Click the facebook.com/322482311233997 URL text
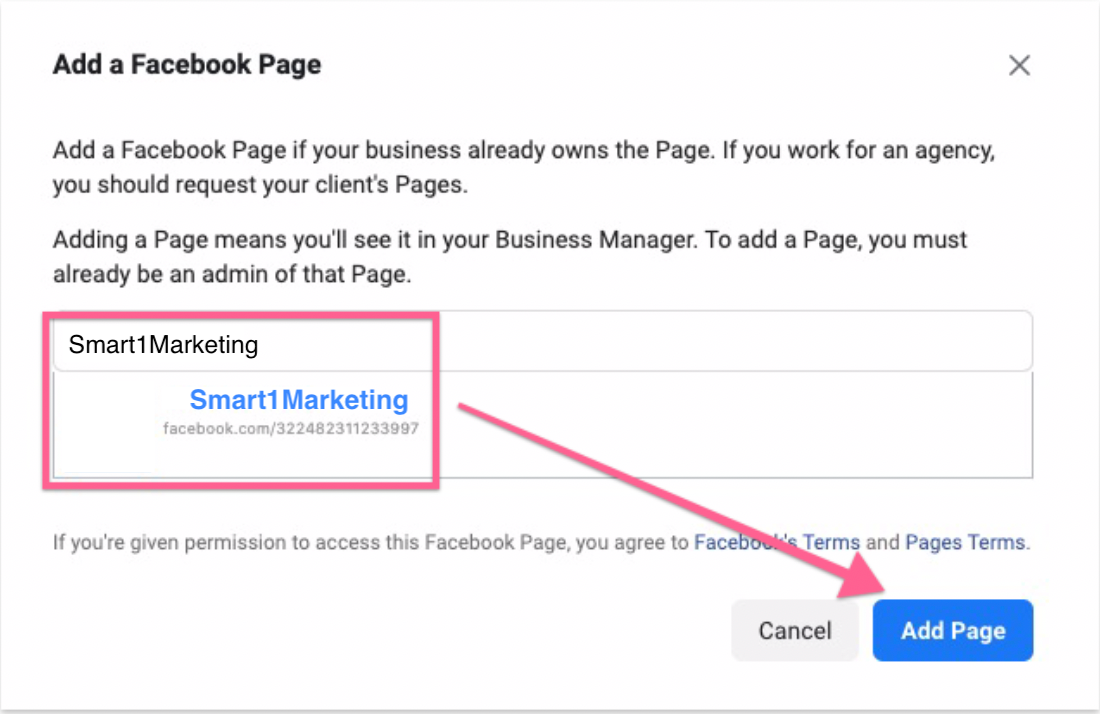 click(290, 428)
